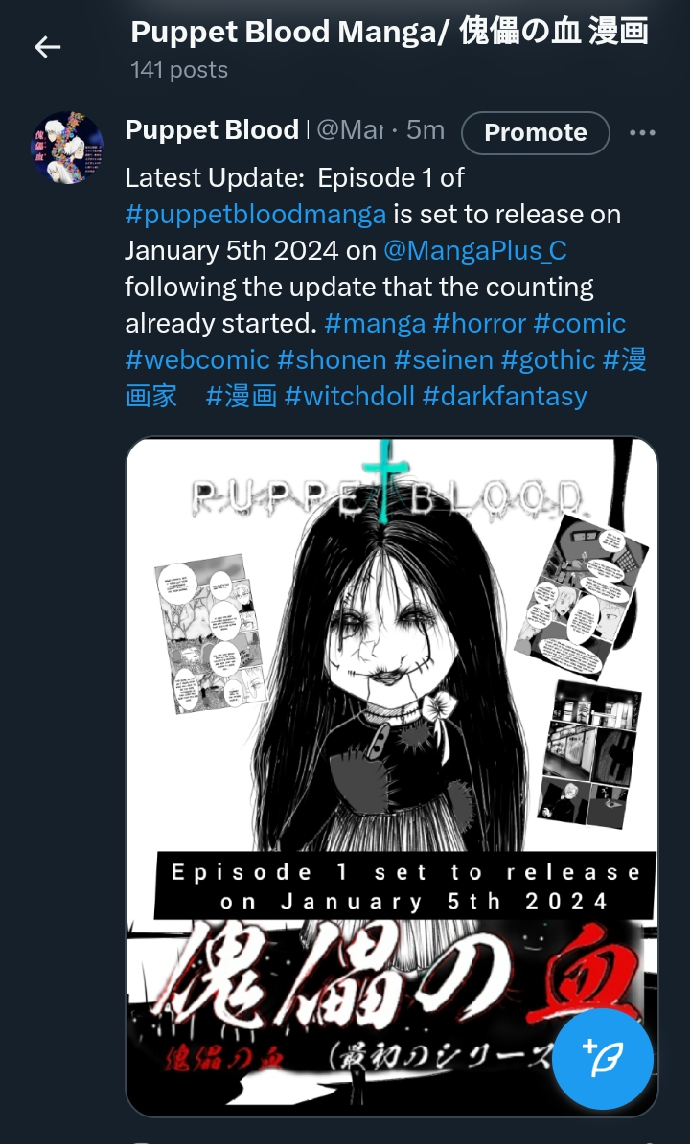Tap the #shonen hashtag
Viewport: 690px width, 1144px height.
tap(332, 360)
